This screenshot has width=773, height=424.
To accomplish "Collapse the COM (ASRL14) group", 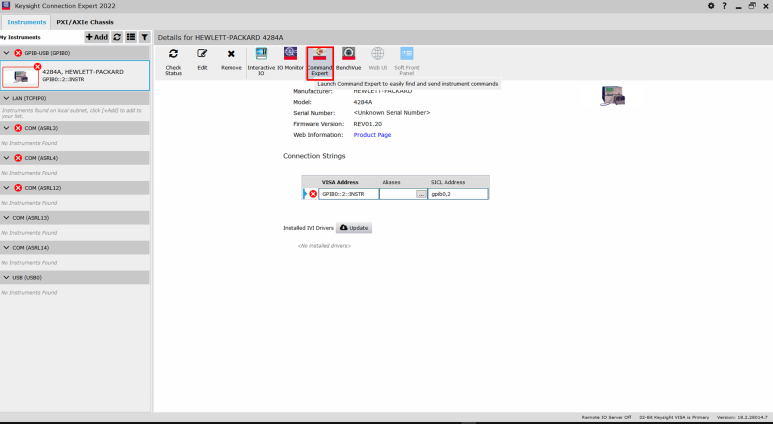I will (x=6, y=248).
